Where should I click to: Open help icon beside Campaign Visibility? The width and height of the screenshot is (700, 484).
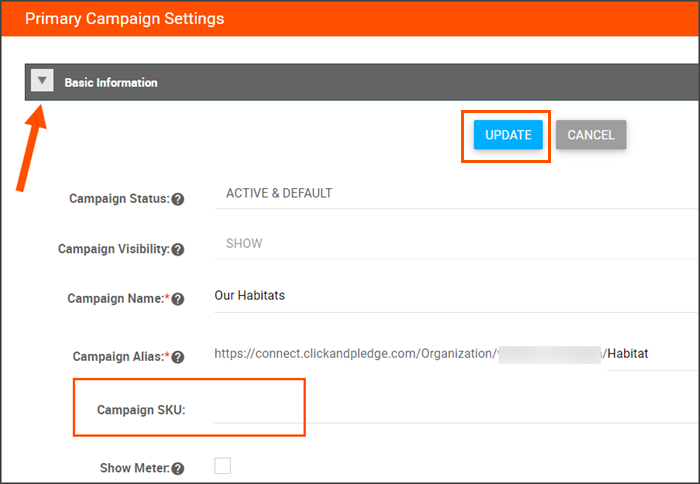pyautogui.click(x=178, y=249)
